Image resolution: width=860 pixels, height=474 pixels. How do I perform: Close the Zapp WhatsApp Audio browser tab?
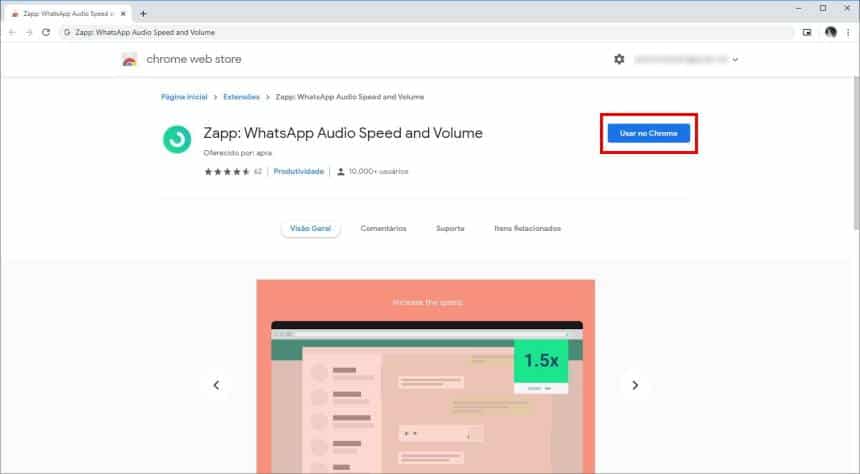point(123,14)
